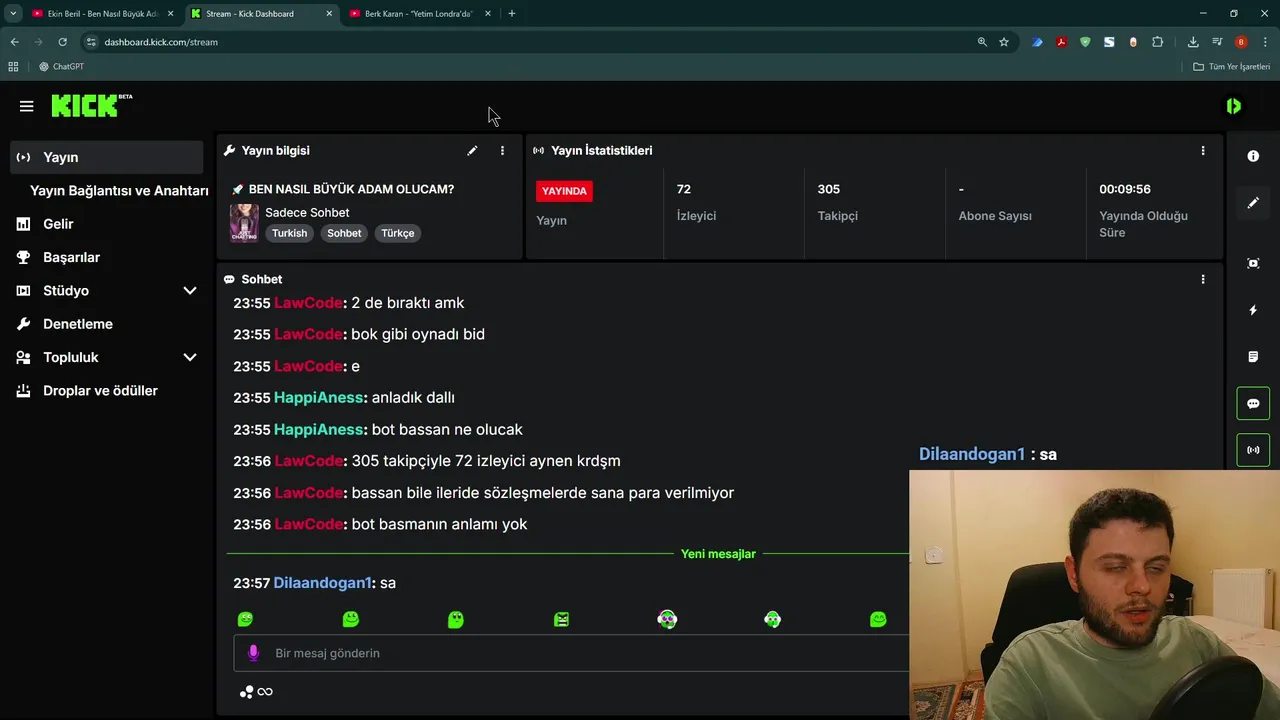Click the red YAYINDA live badge
This screenshot has height=720, width=1280.
565,191
